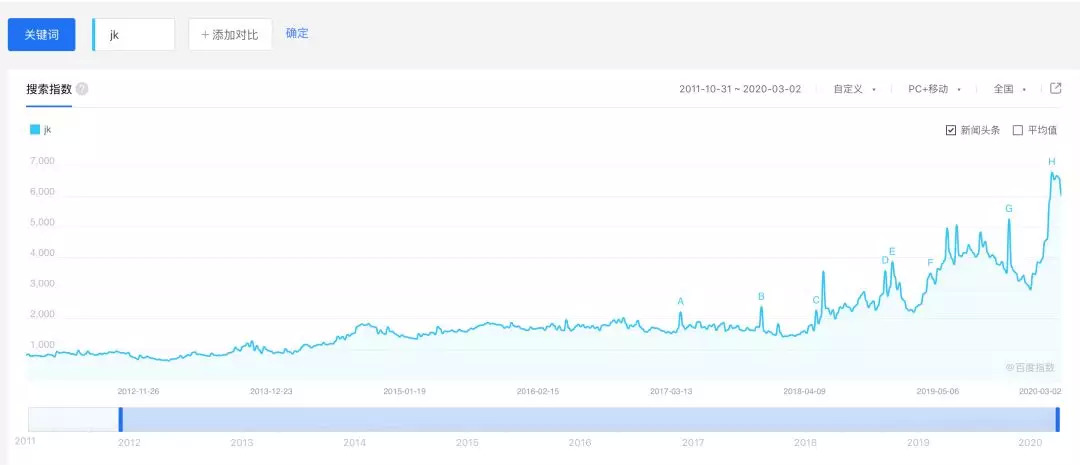
Task: Open the 全国 region dropdown
Action: click(x=1009, y=89)
